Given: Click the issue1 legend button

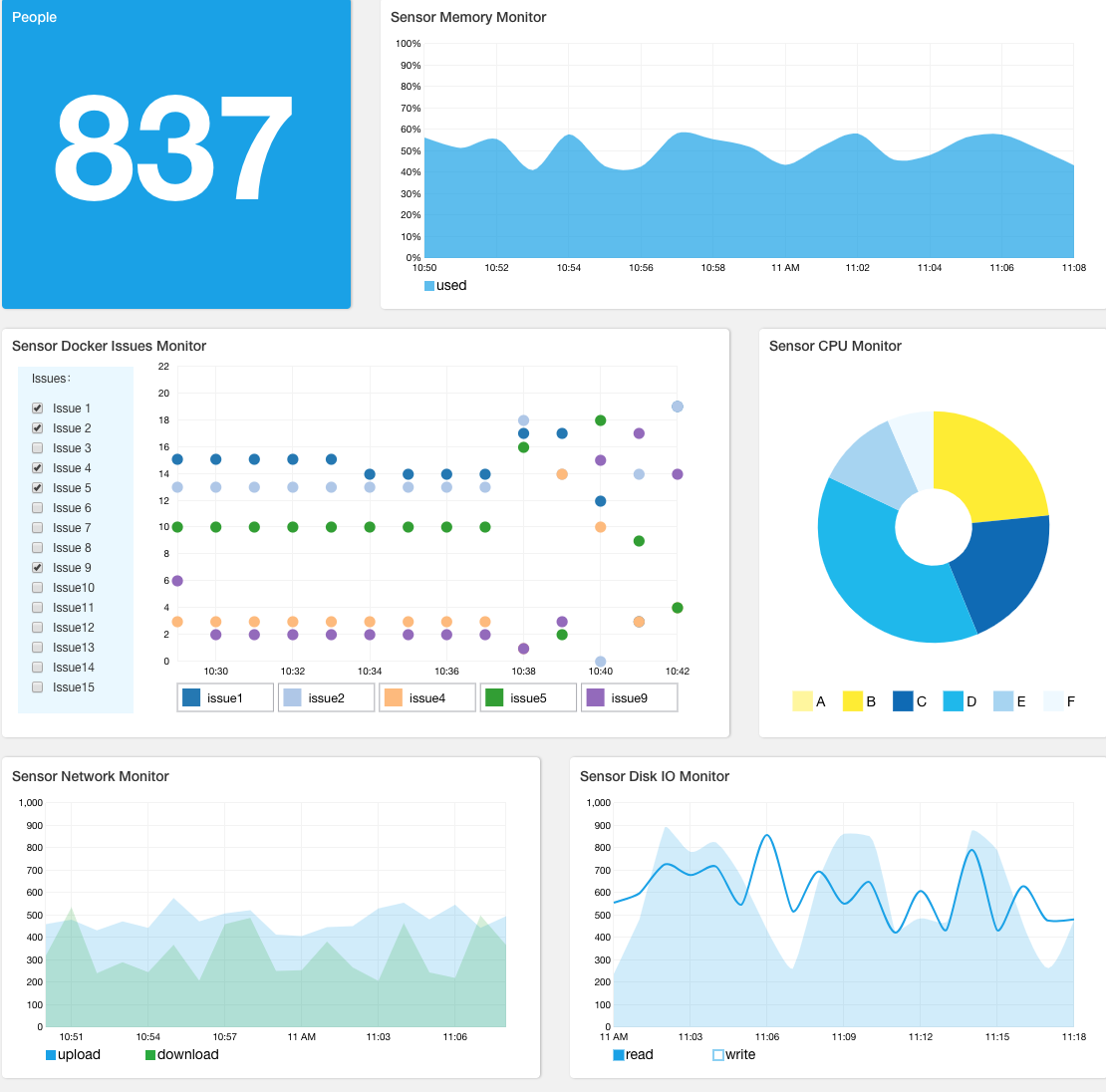Looking at the screenshot, I should [225, 697].
